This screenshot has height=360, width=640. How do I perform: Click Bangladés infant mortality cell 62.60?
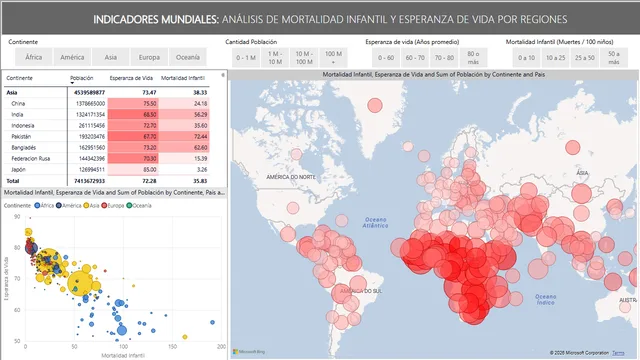(x=184, y=147)
